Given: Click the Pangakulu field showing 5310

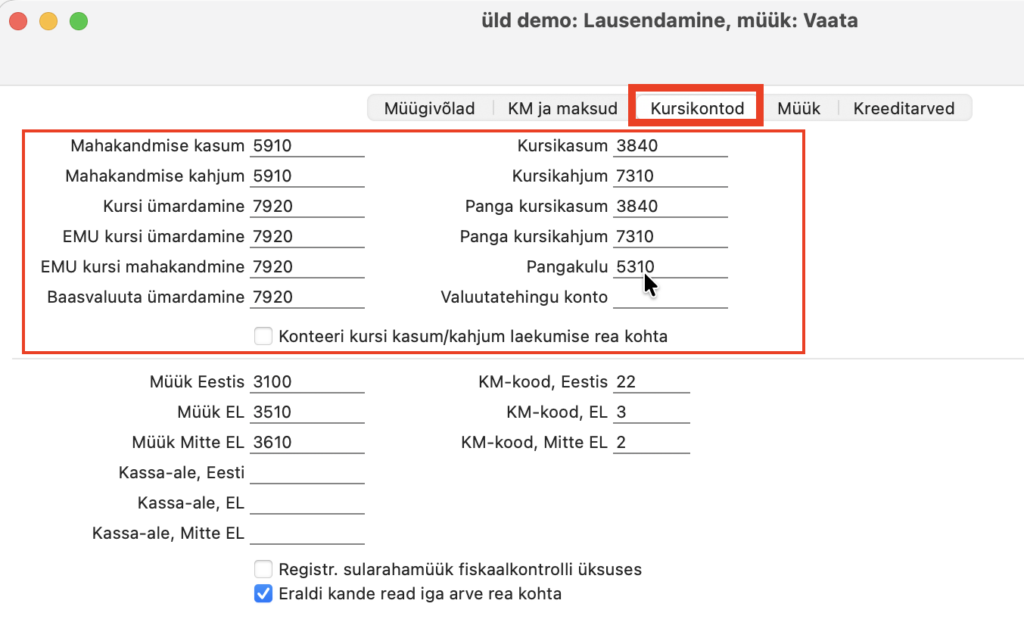Looking at the screenshot, I should 670,266.
